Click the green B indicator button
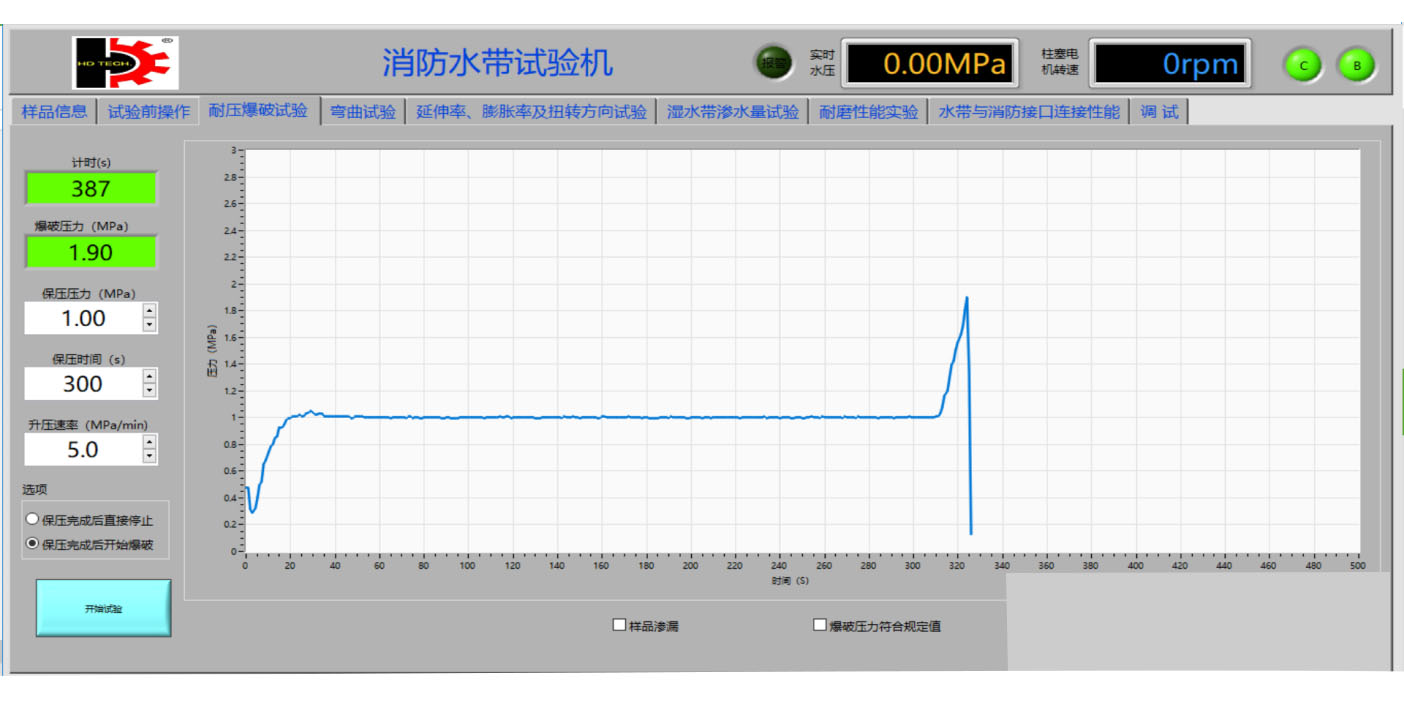Viewport: 1404px width, 720px height. pos(1357,65)
